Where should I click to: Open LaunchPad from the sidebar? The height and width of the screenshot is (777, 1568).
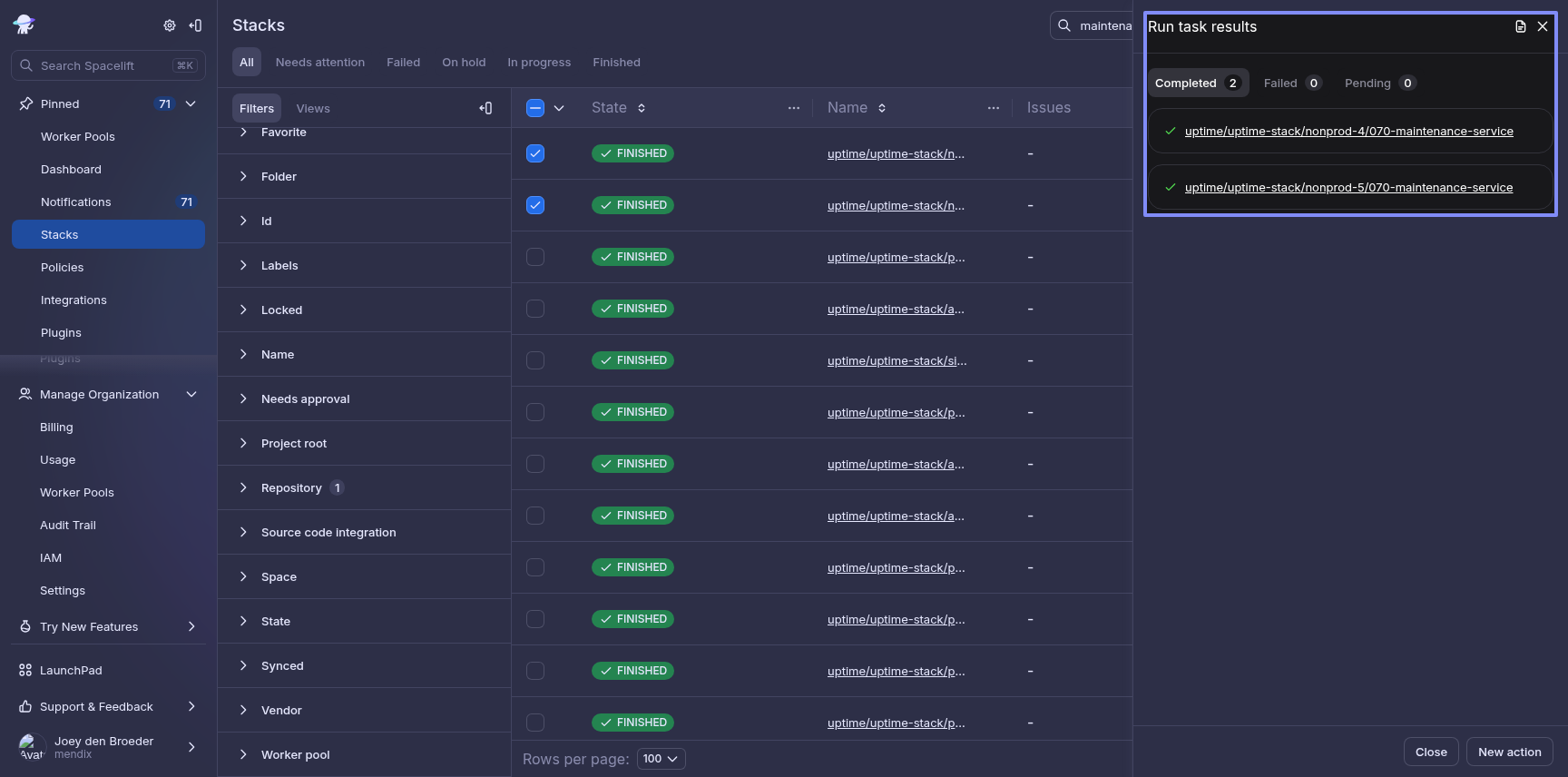pyautogui.click(x=71, y=671)
